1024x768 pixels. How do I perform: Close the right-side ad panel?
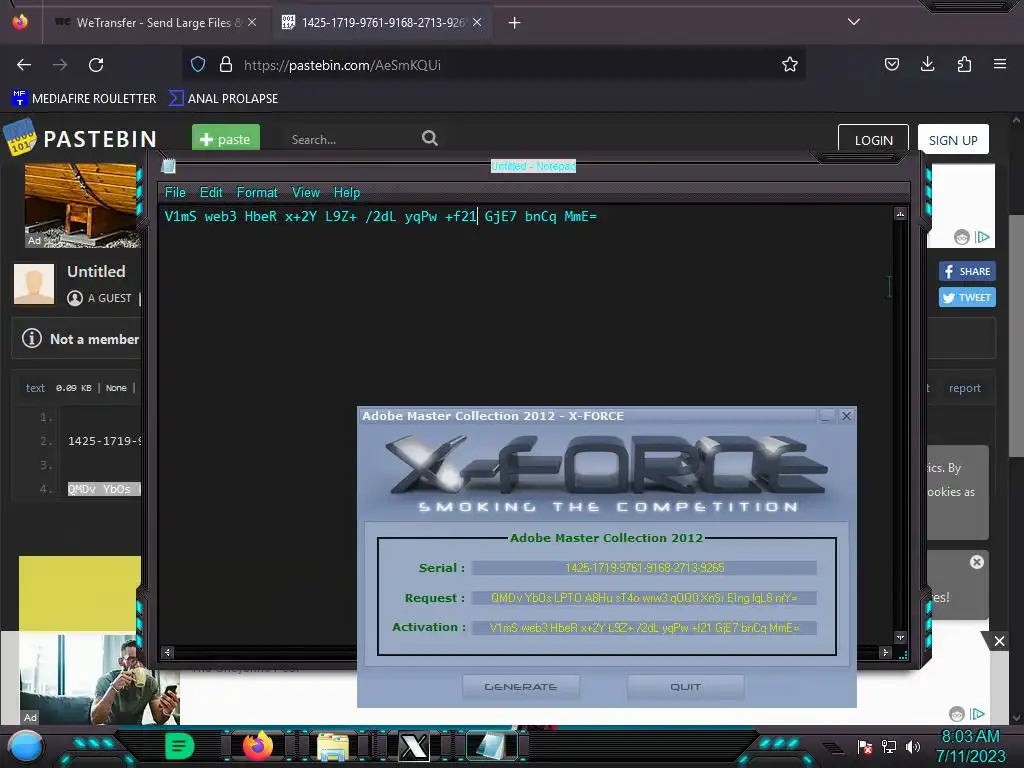[976, 562]
